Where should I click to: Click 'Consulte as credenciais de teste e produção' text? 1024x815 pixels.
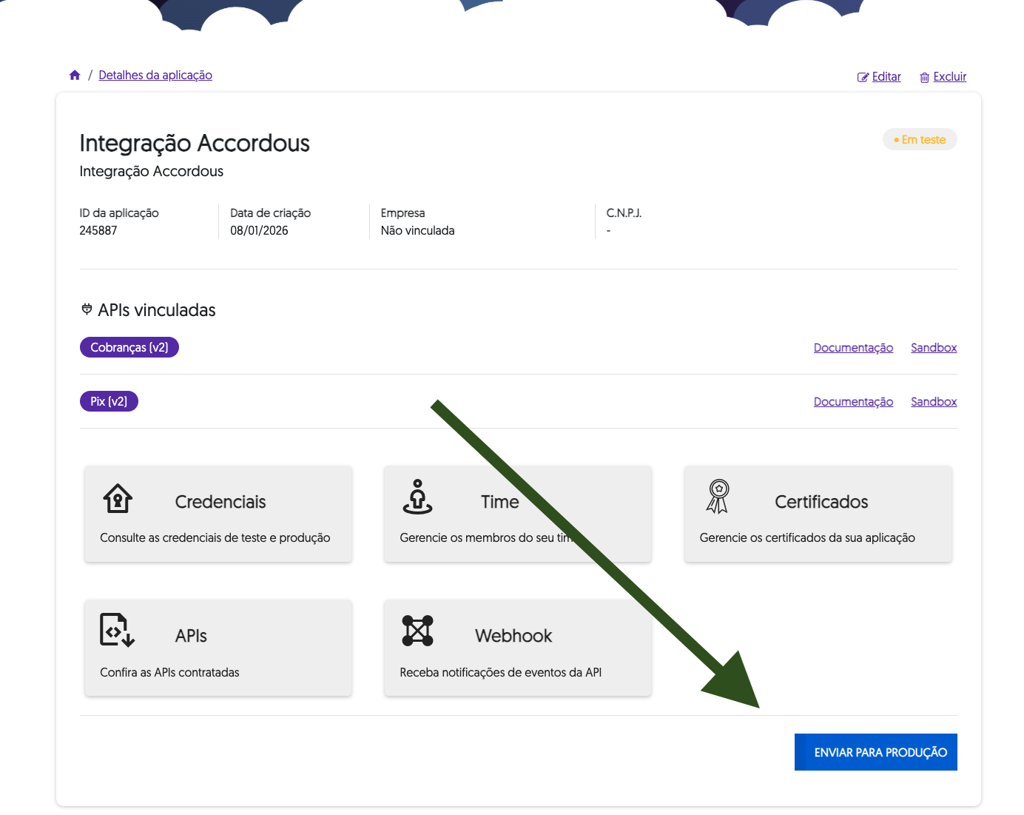click(x=215, y=537)
